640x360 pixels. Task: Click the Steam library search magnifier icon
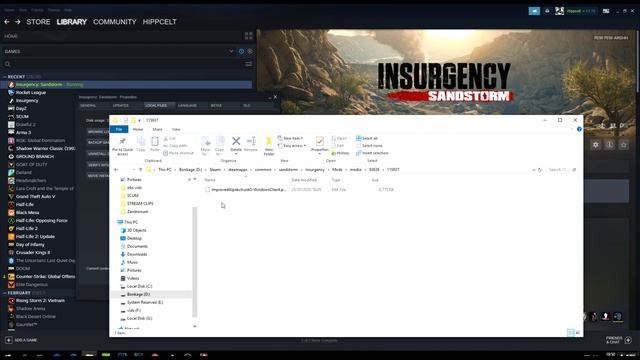click(7, 64)
